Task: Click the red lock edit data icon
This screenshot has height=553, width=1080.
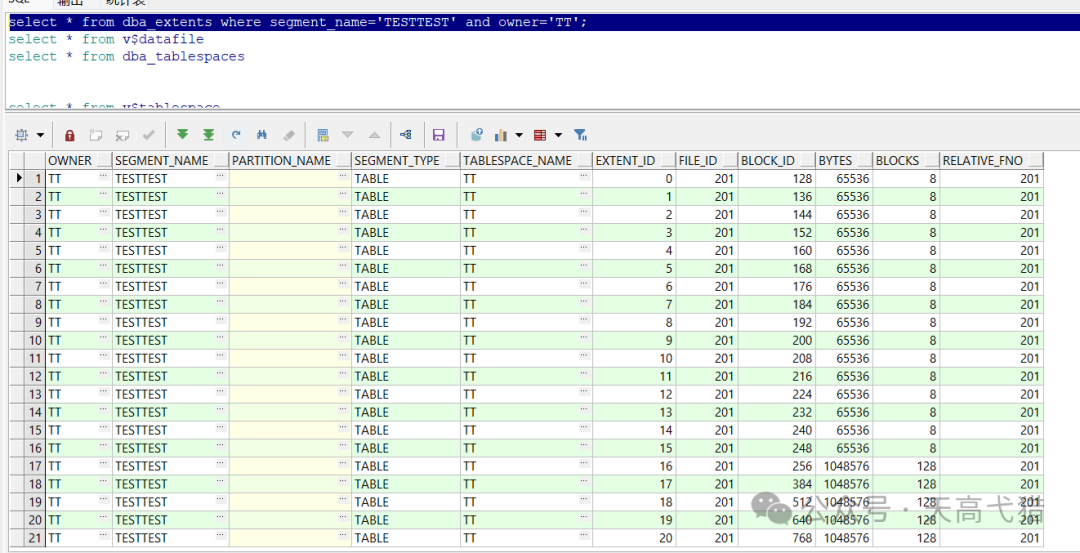Action: [x=69, y=135]
